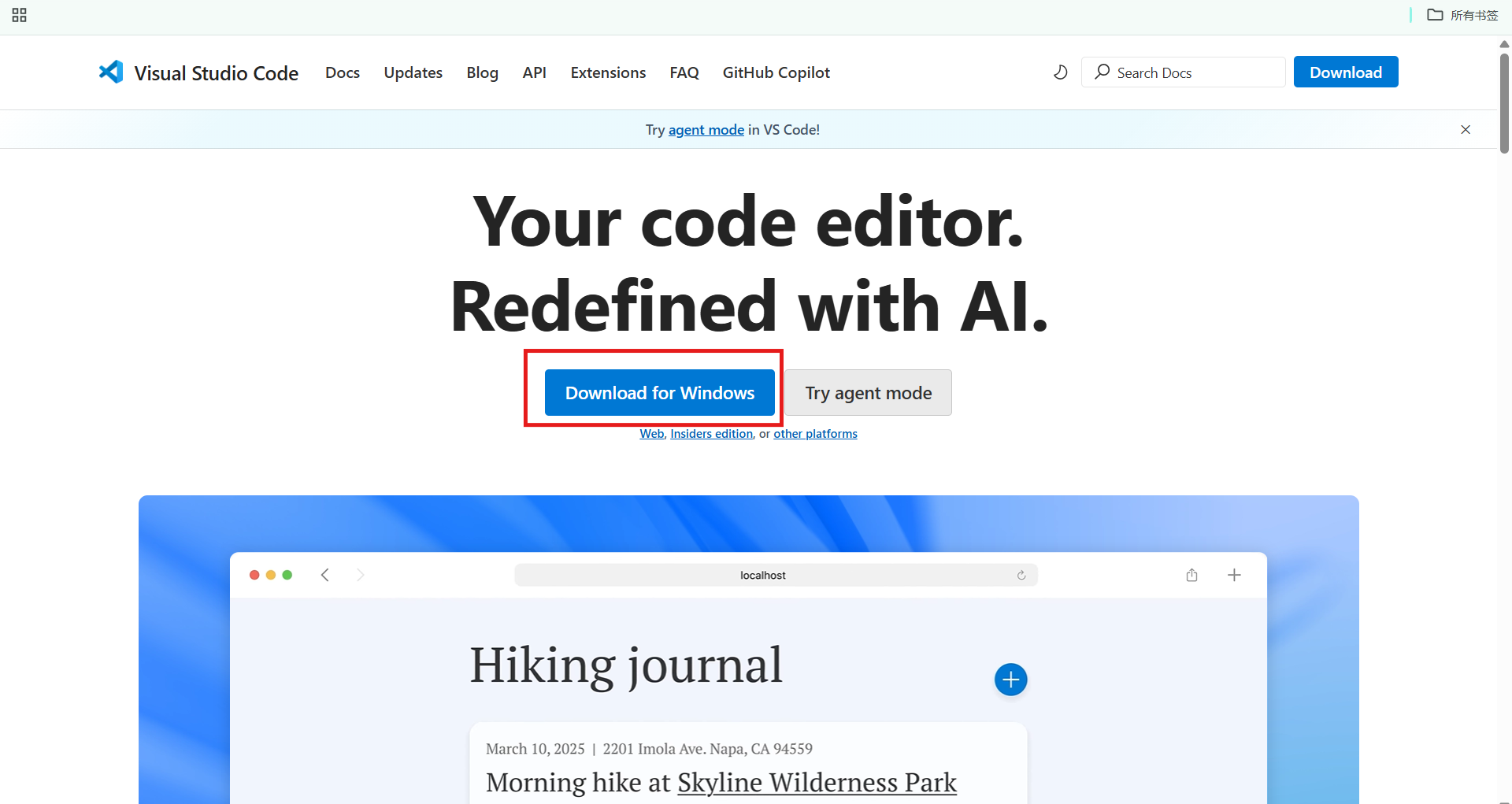Viewport: 1512px width, 804px height.
Task: Close the agent mode banner
Action: pos(1466,129)
